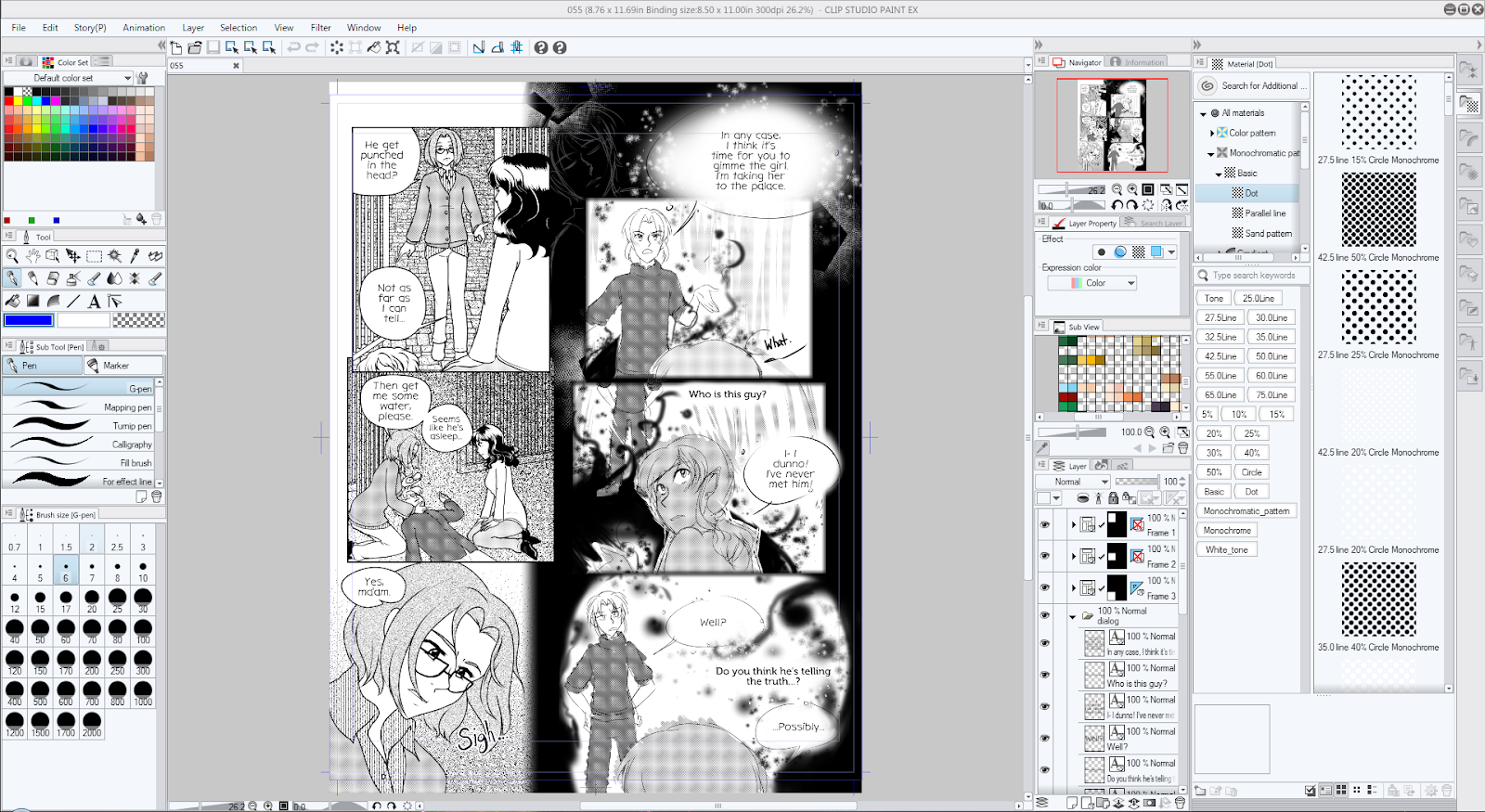Expand the Frame 1 layer folder
The height and width of the screenshot is (812, 1485).
tap(1074, 525)
